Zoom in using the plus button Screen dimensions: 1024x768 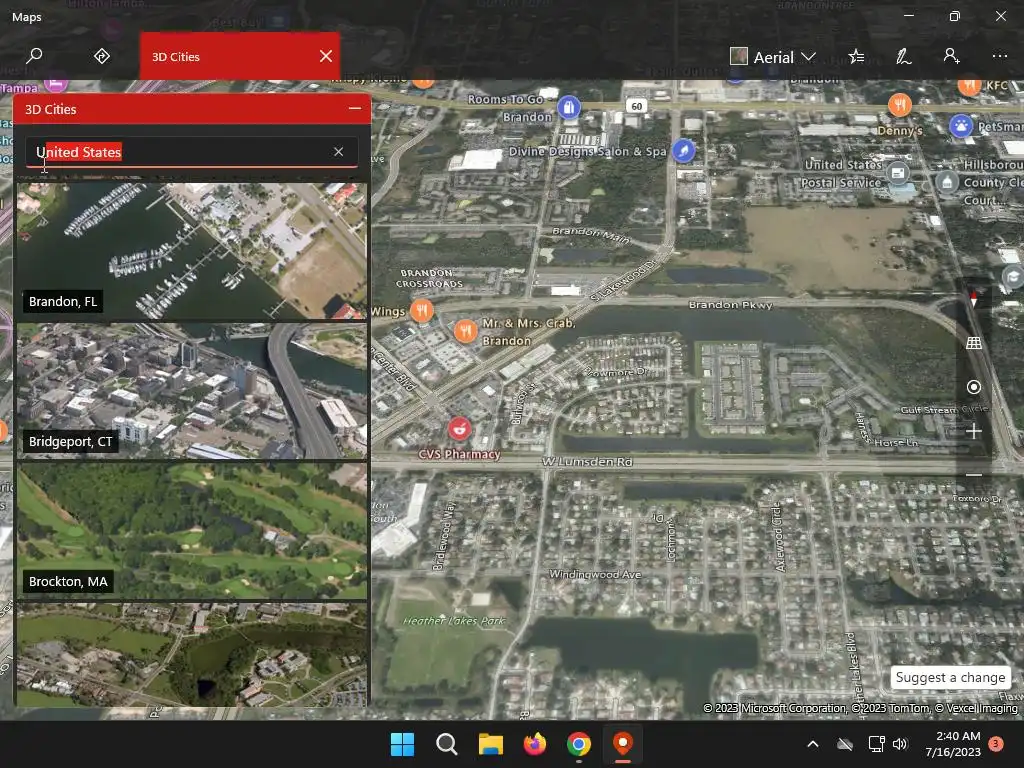click(x=973, y=431)
